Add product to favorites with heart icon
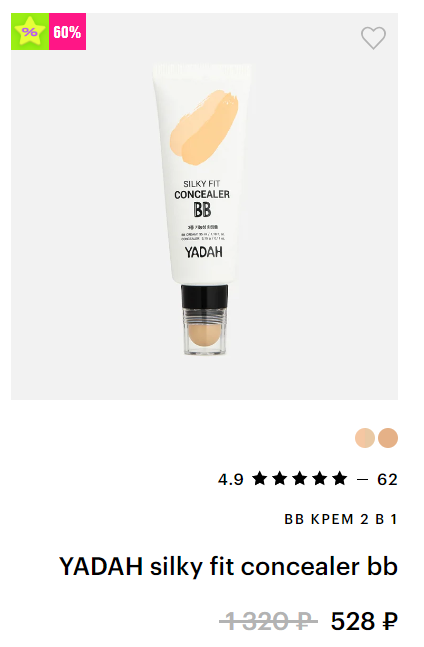Screen dimensions: 424x647 [373, 38]
